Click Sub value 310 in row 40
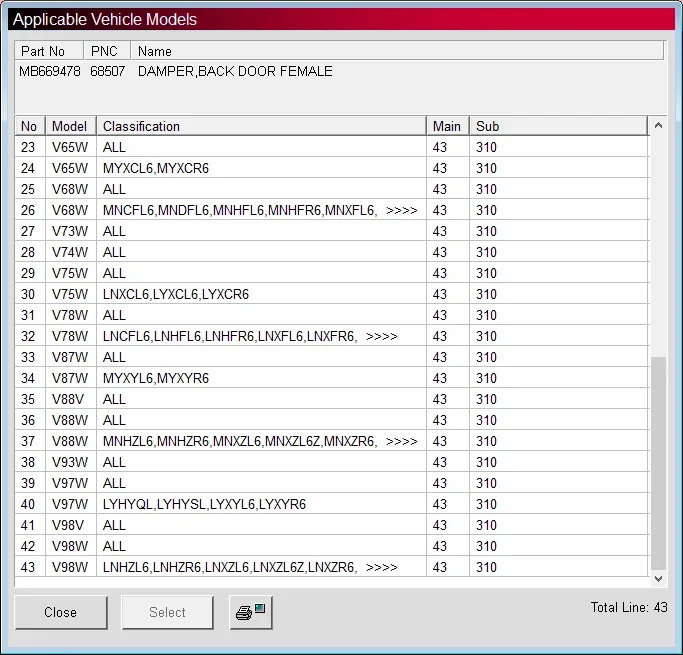Screen dimensions: 683x655 (x=486, y=504)
